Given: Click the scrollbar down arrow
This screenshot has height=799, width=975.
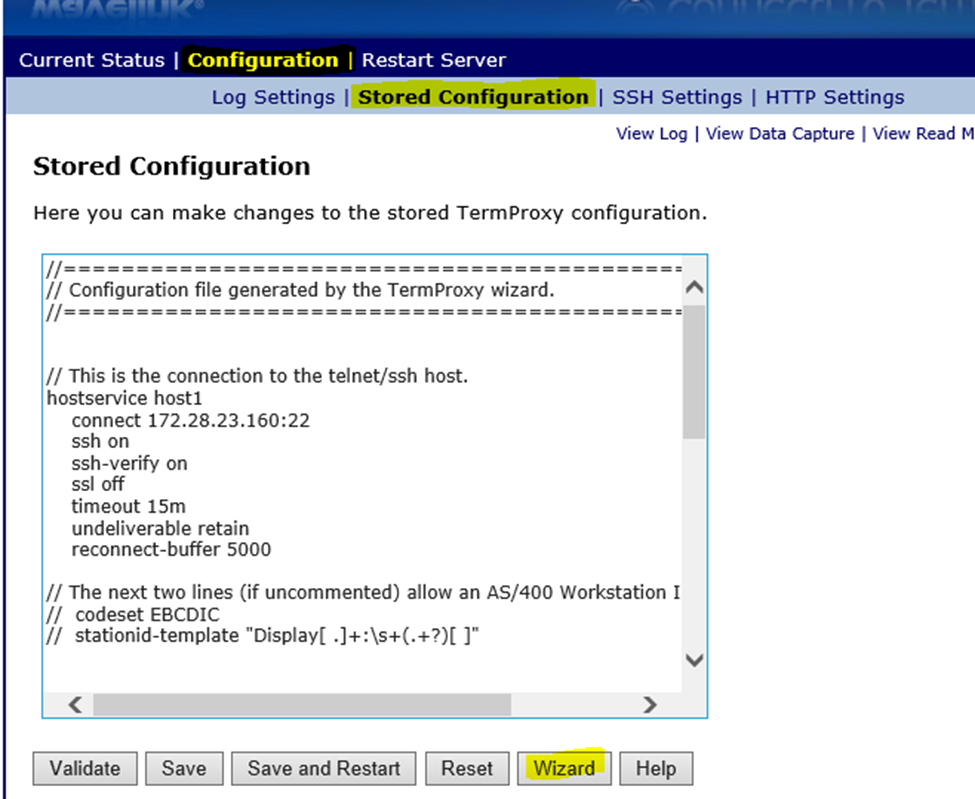Looking at the screenshot, I should click(x=693, y=660).
